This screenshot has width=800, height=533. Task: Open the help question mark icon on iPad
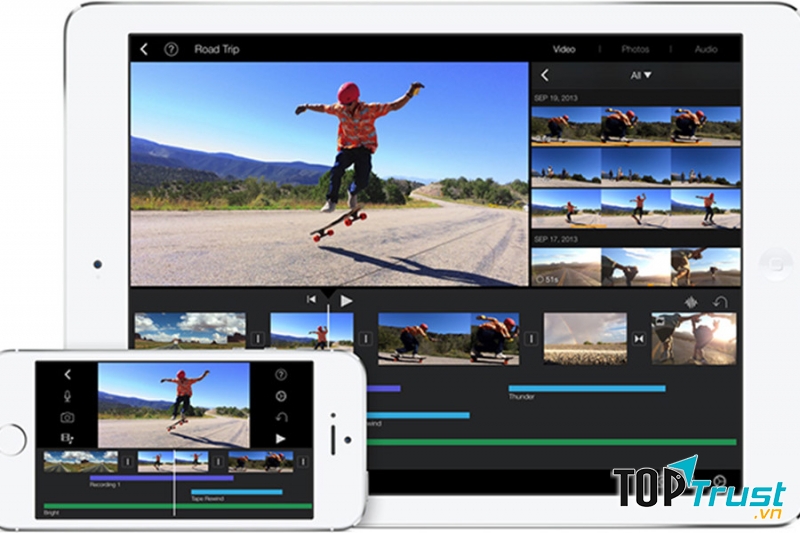(x=171, y=49)
